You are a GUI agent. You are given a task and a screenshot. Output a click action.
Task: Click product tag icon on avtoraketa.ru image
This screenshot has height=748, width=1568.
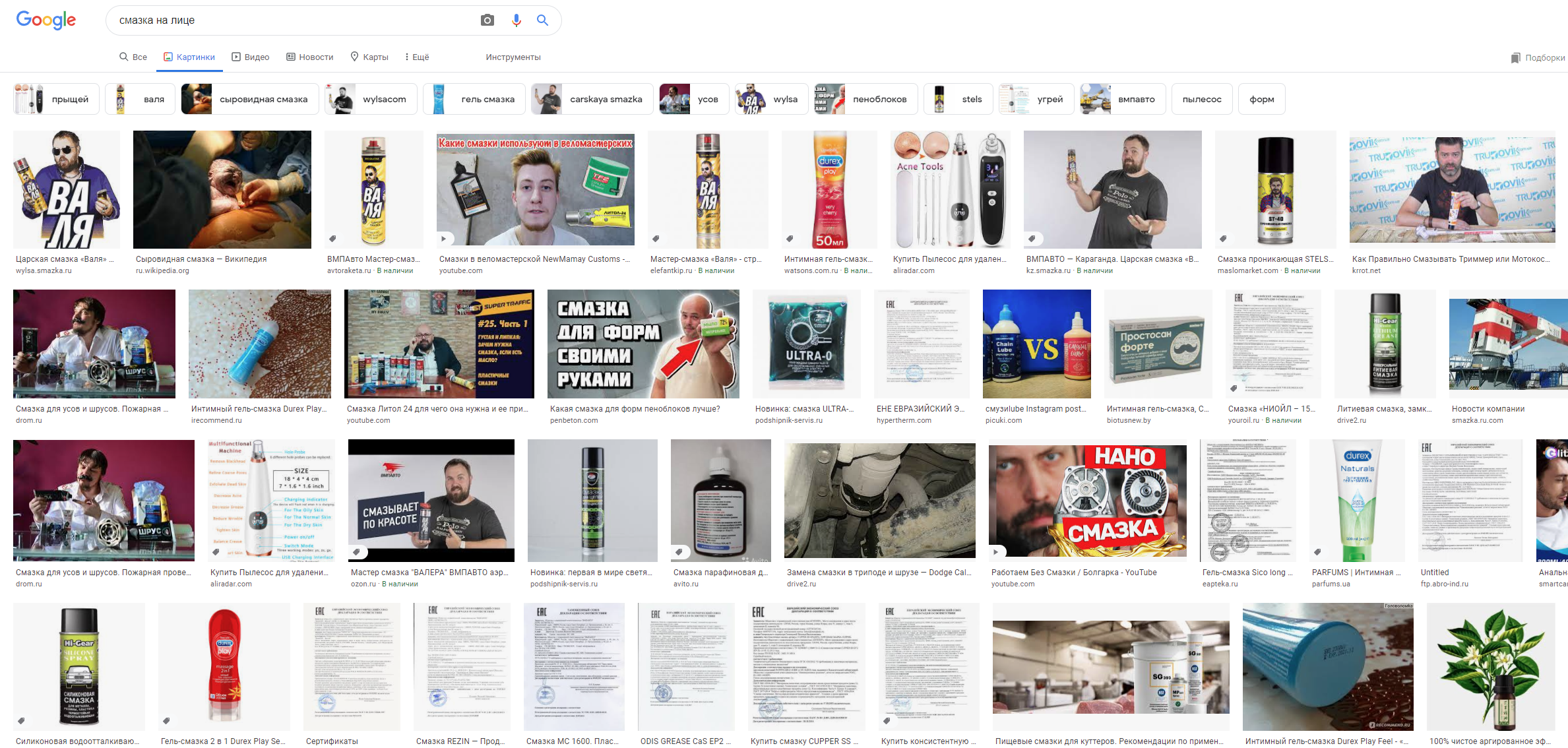333,239
